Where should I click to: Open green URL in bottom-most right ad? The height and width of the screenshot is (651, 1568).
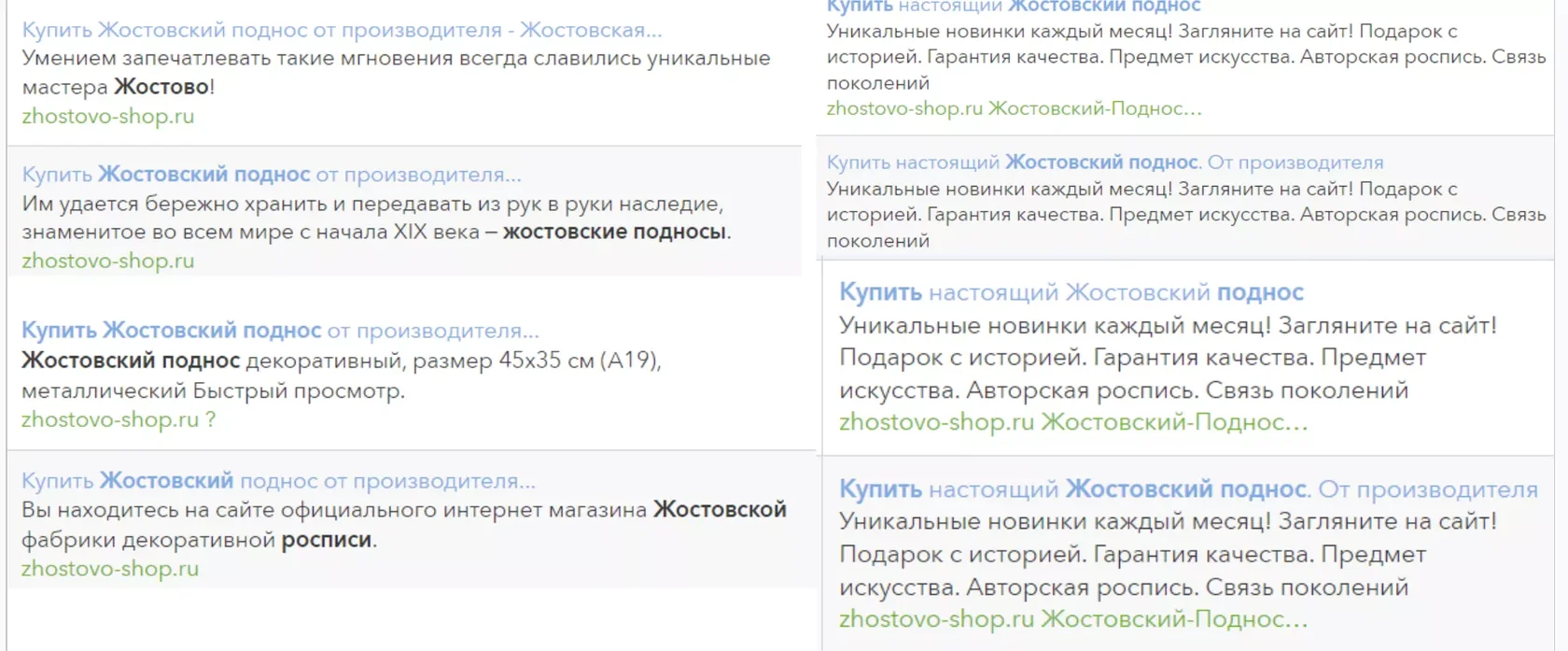(1073, 619)
